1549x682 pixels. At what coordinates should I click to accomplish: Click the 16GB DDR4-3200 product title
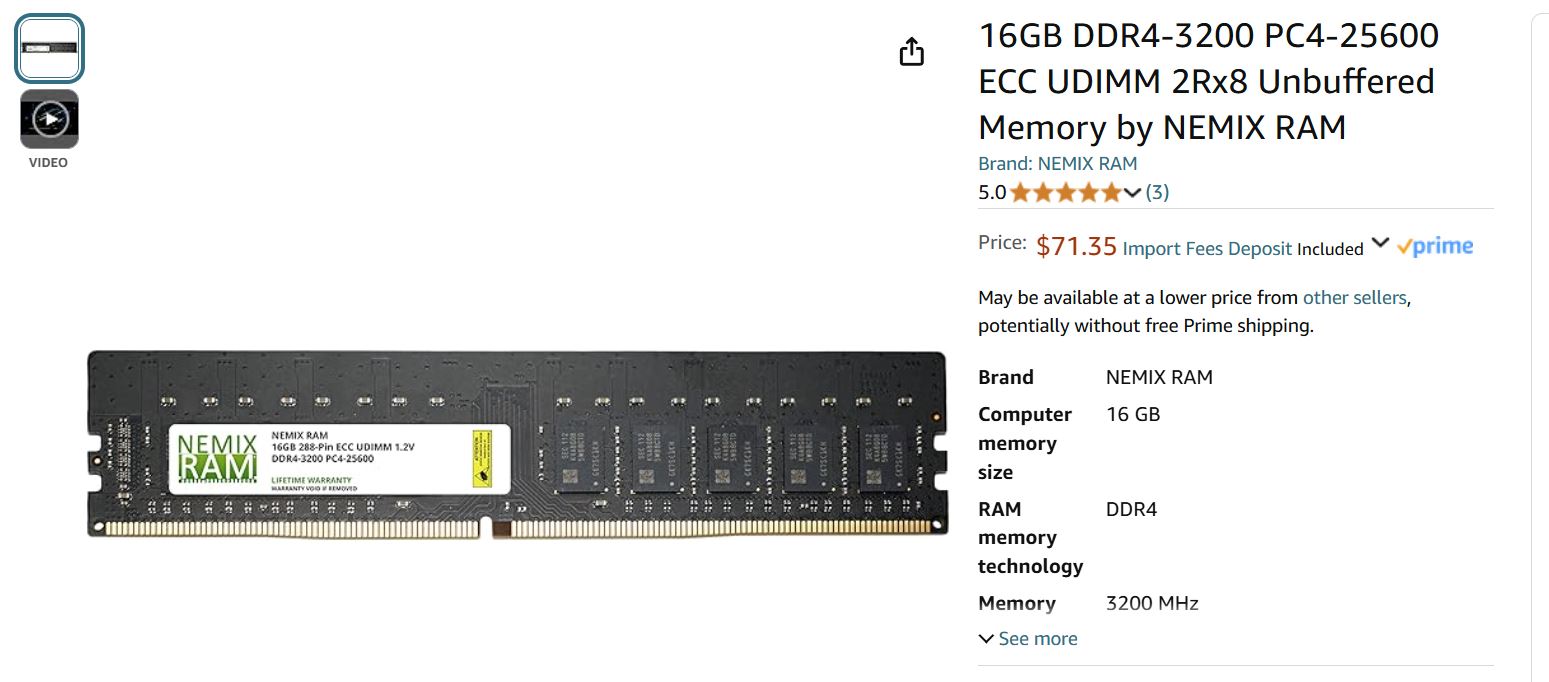(1208, 82)
